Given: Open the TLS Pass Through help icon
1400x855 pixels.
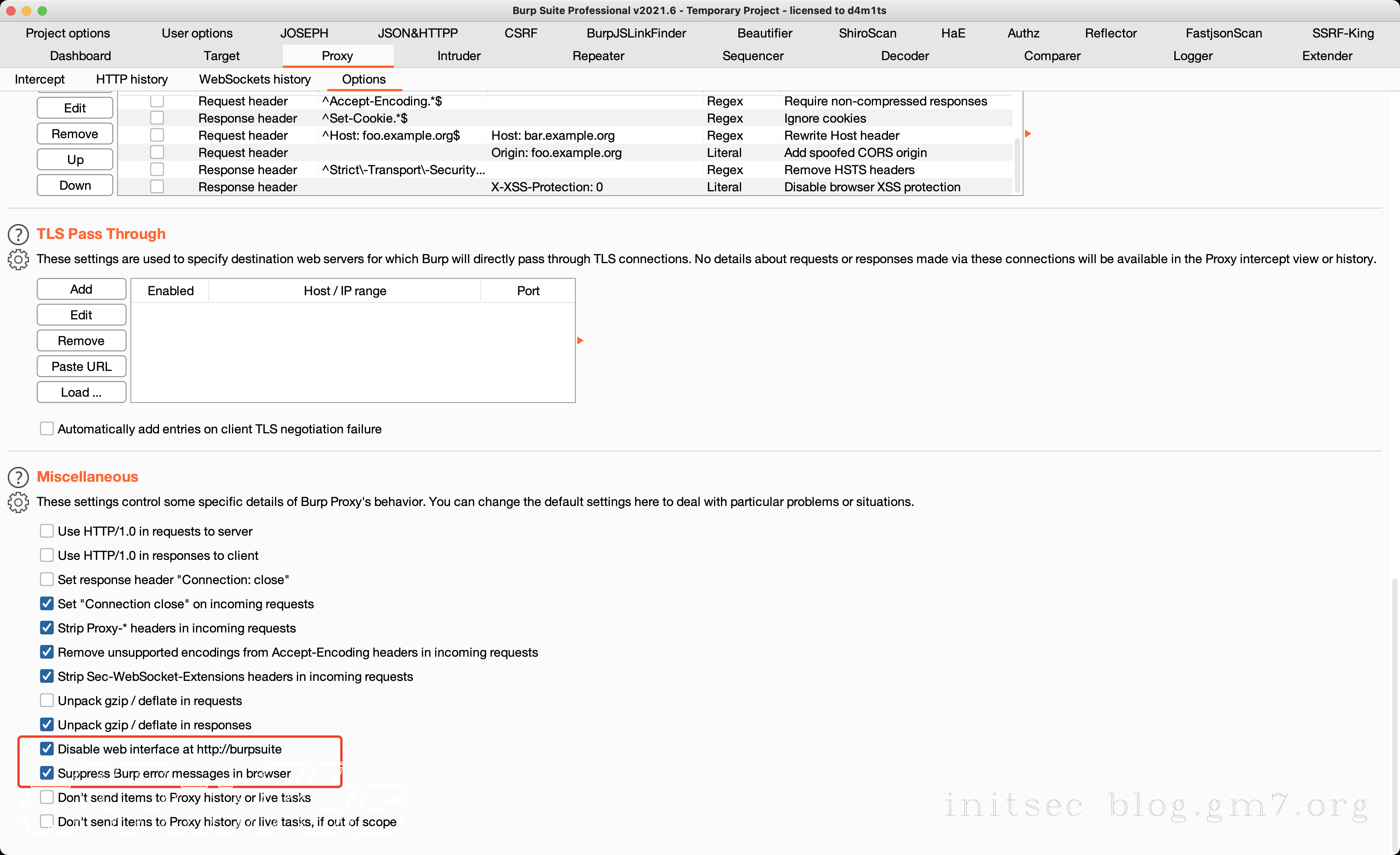Looking at the screenshot, I should coord(18,234).
